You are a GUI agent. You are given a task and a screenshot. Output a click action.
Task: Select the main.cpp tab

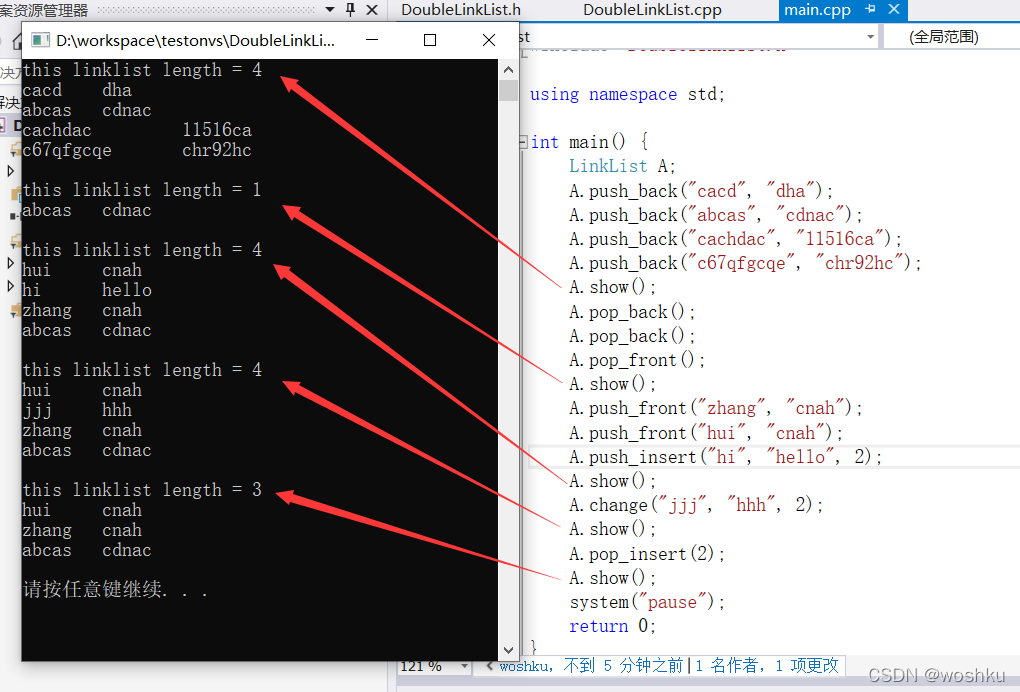point(818,10)
